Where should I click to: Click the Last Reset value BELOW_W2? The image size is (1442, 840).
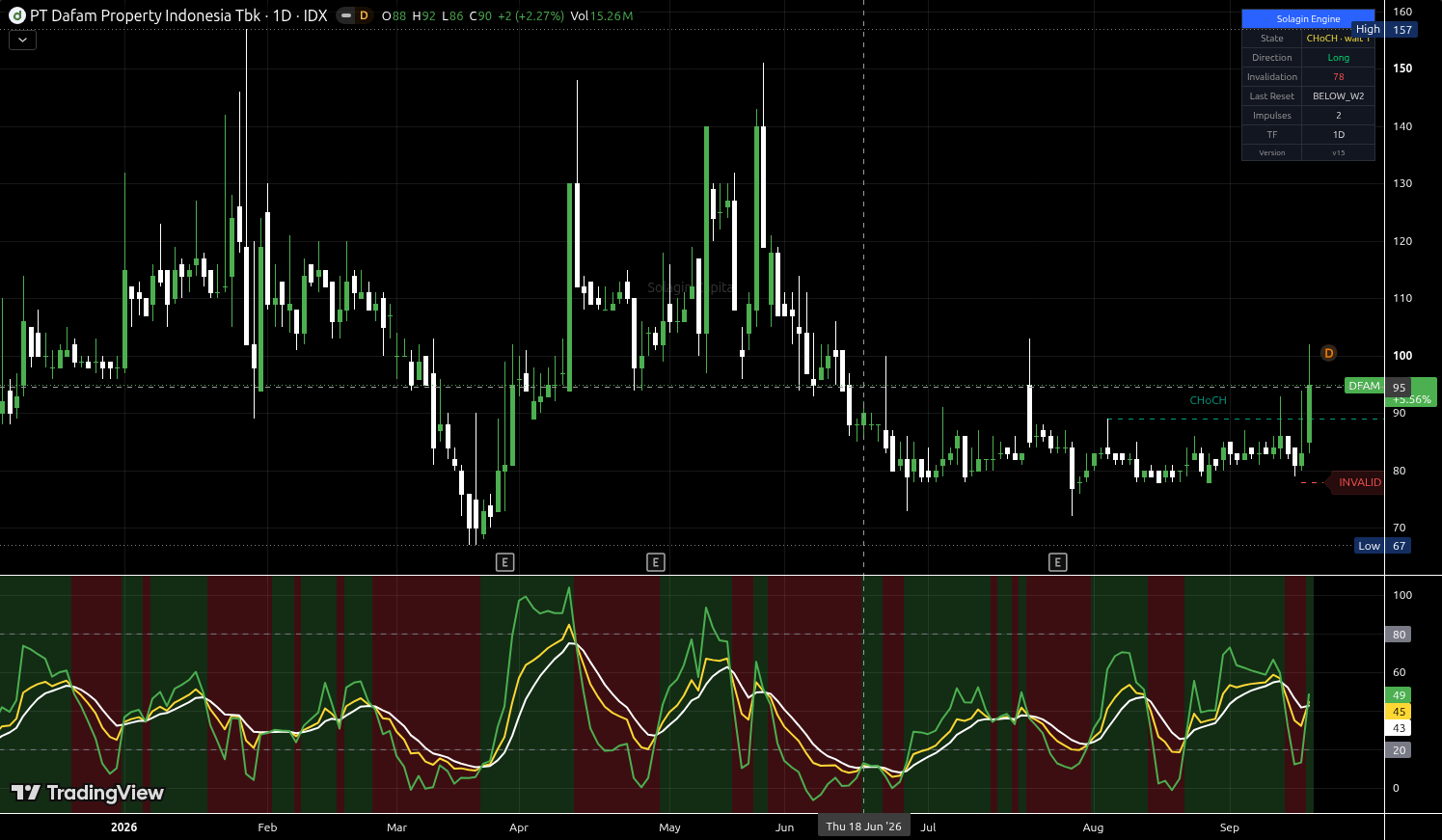click(1338, 96)
